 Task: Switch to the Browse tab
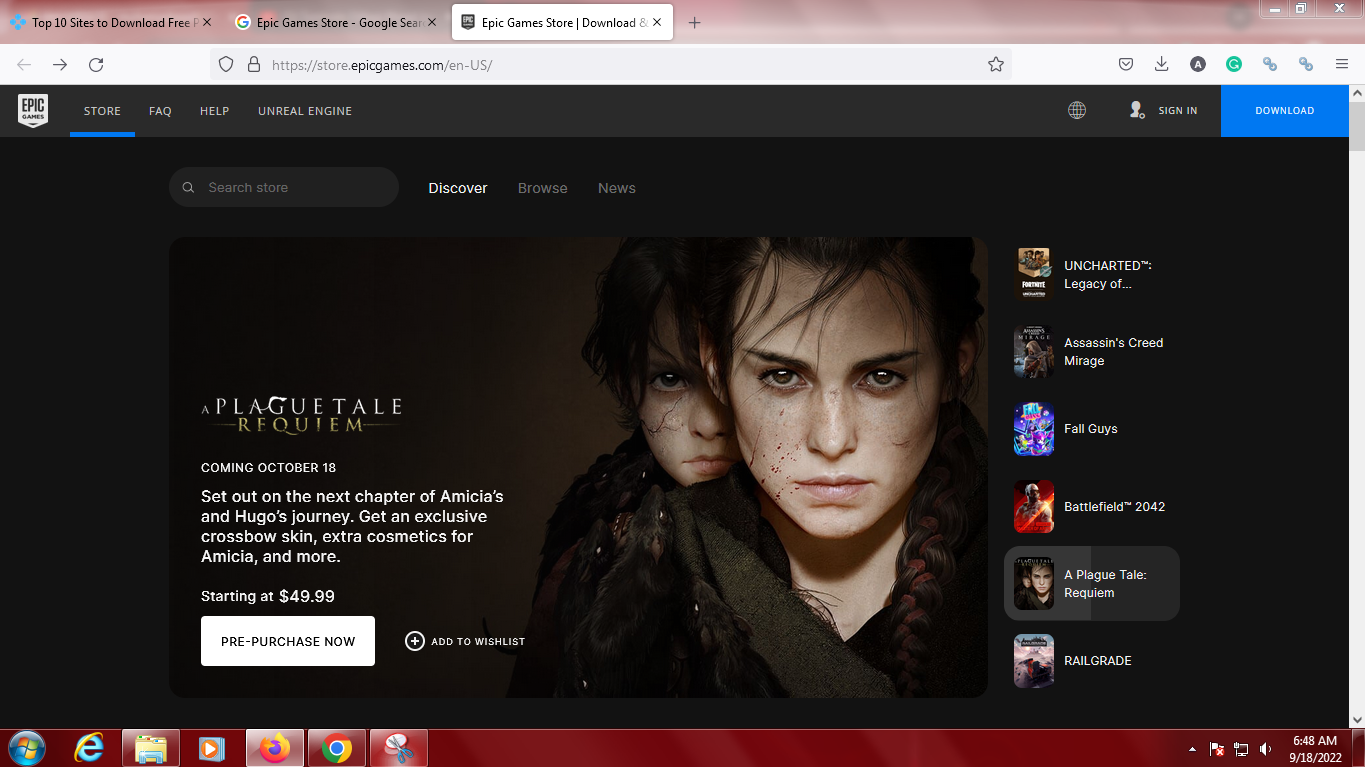coord(542,188)
